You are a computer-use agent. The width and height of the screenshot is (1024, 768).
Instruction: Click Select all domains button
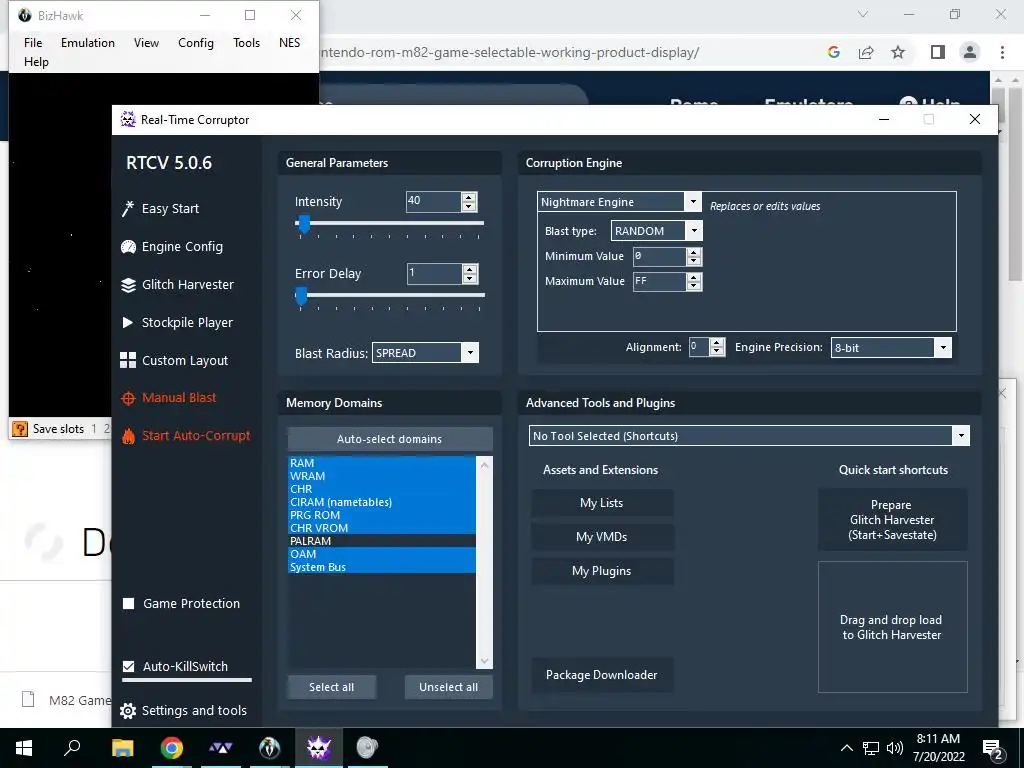[x=332, y=687]
